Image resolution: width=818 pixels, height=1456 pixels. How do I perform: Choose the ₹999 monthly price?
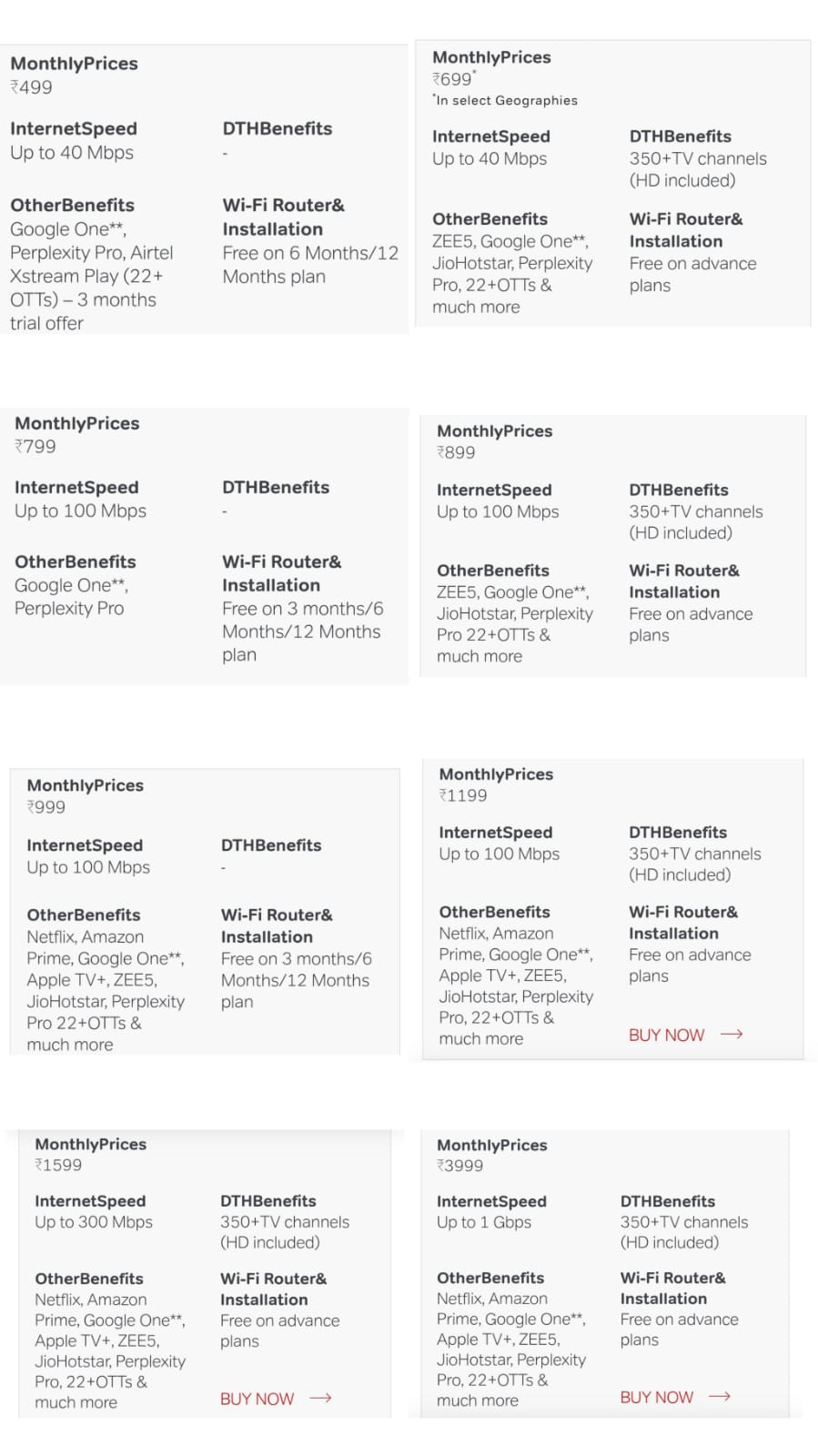(x=46, y=807)
